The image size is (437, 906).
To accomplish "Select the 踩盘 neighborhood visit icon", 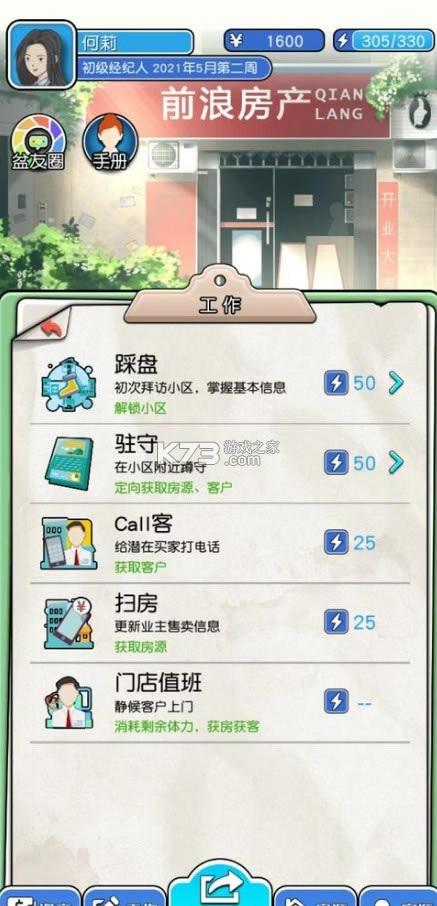I will click(x=68, y=384).
